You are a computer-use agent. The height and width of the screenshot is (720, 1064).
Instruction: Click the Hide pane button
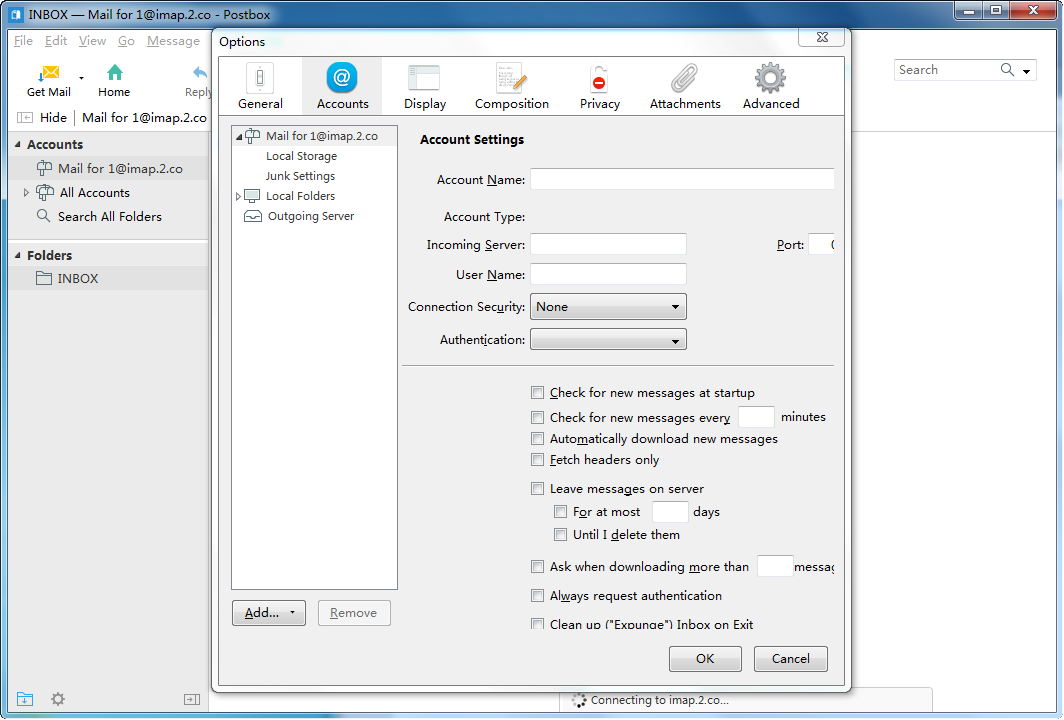click(42, 117)
